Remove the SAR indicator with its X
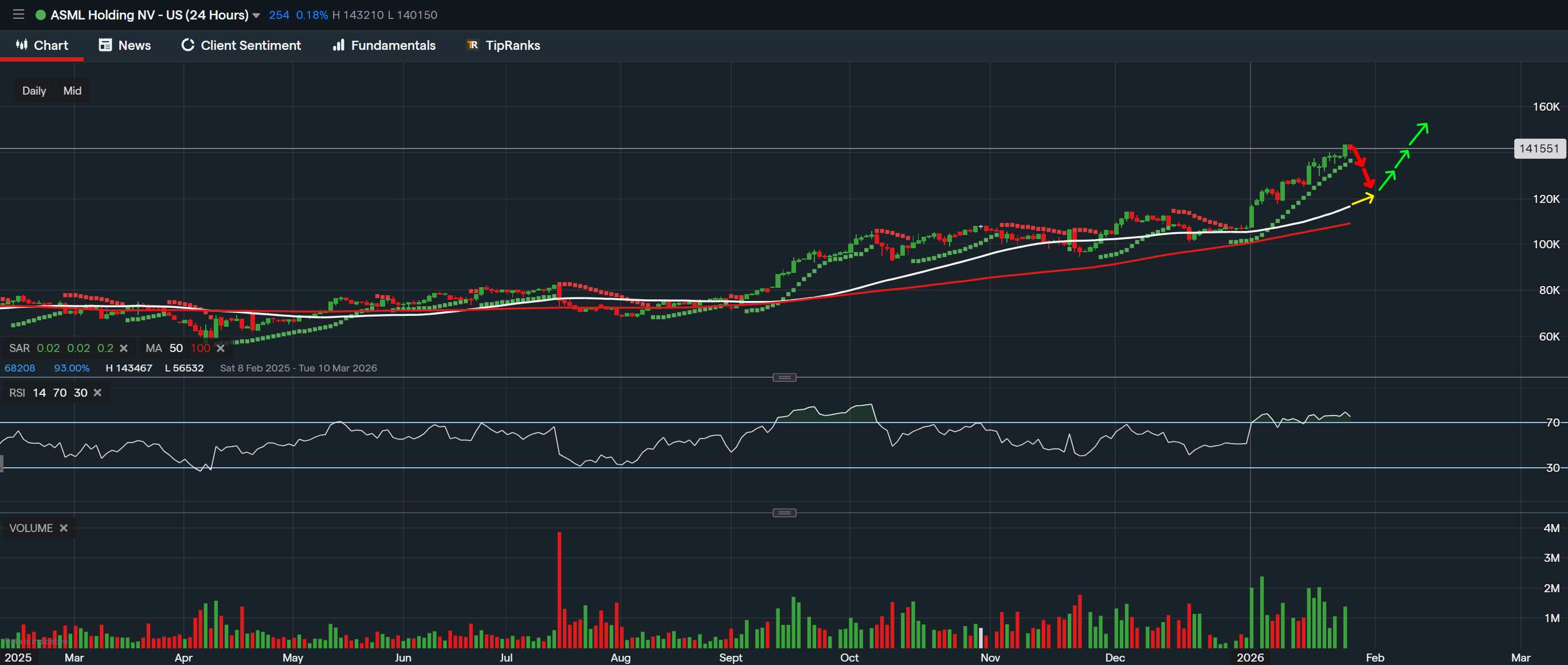 [124, 348]
